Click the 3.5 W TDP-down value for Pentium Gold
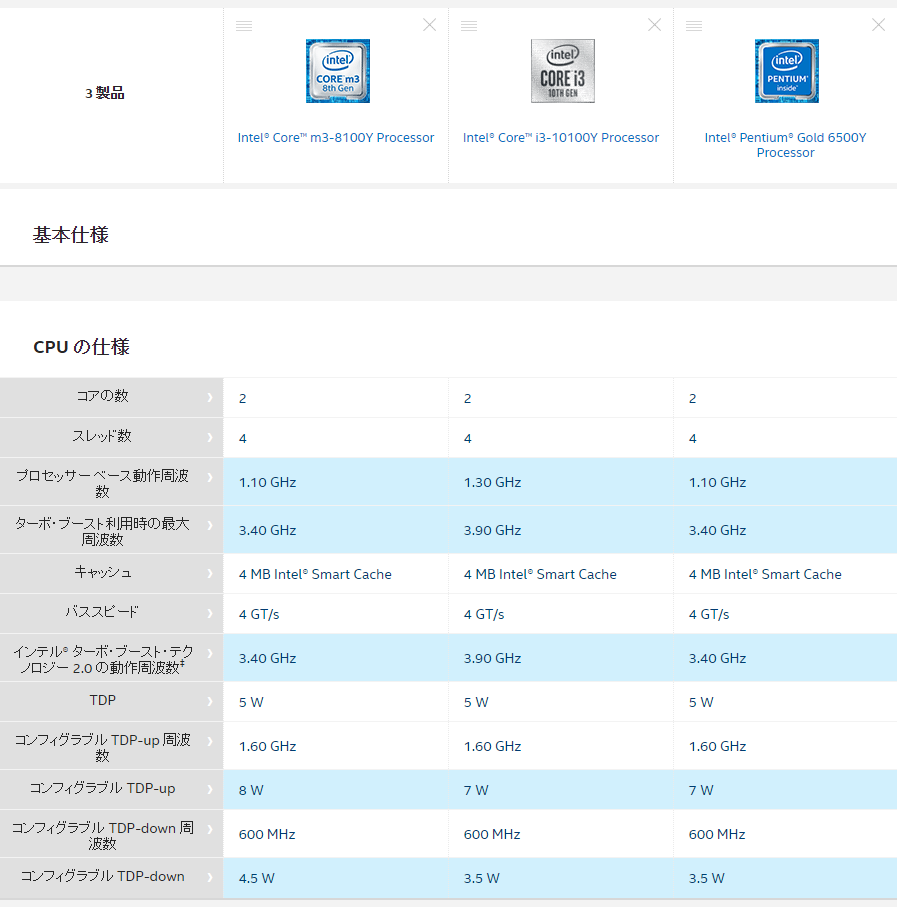The image size is (897, 907). (x=707, y=878)
